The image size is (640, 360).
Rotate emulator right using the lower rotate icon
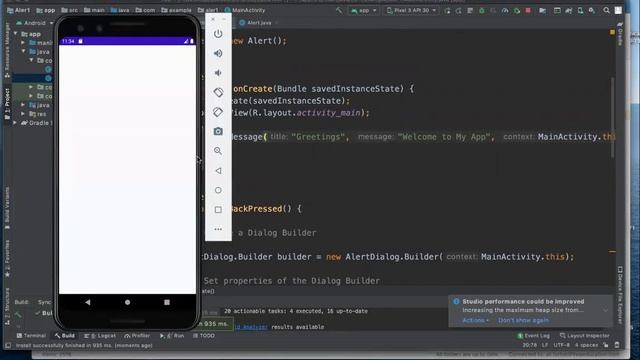click(x=218, y=112)
